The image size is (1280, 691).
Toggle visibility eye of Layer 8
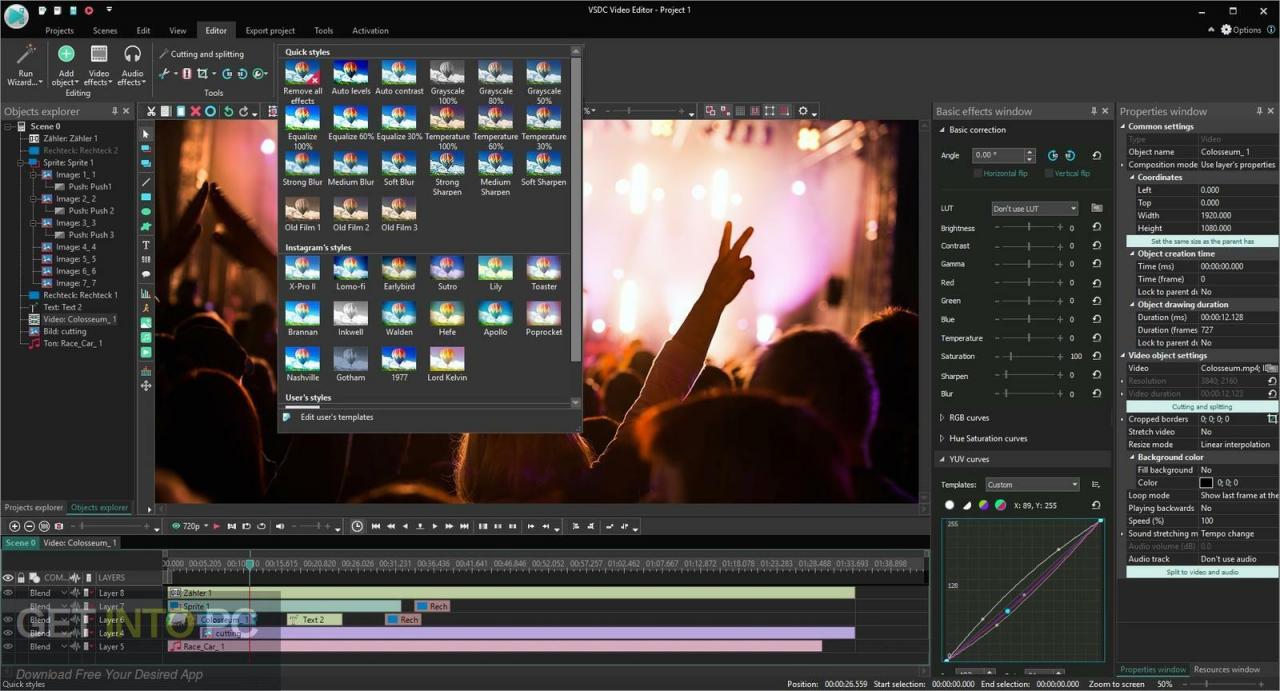click(8, 593)
